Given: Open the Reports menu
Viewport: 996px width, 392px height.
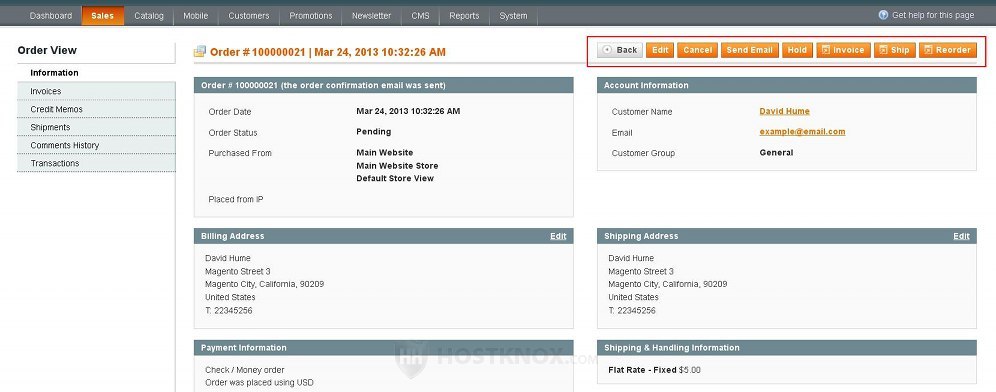Looking at the screenshot, I should tap(464, 16).
